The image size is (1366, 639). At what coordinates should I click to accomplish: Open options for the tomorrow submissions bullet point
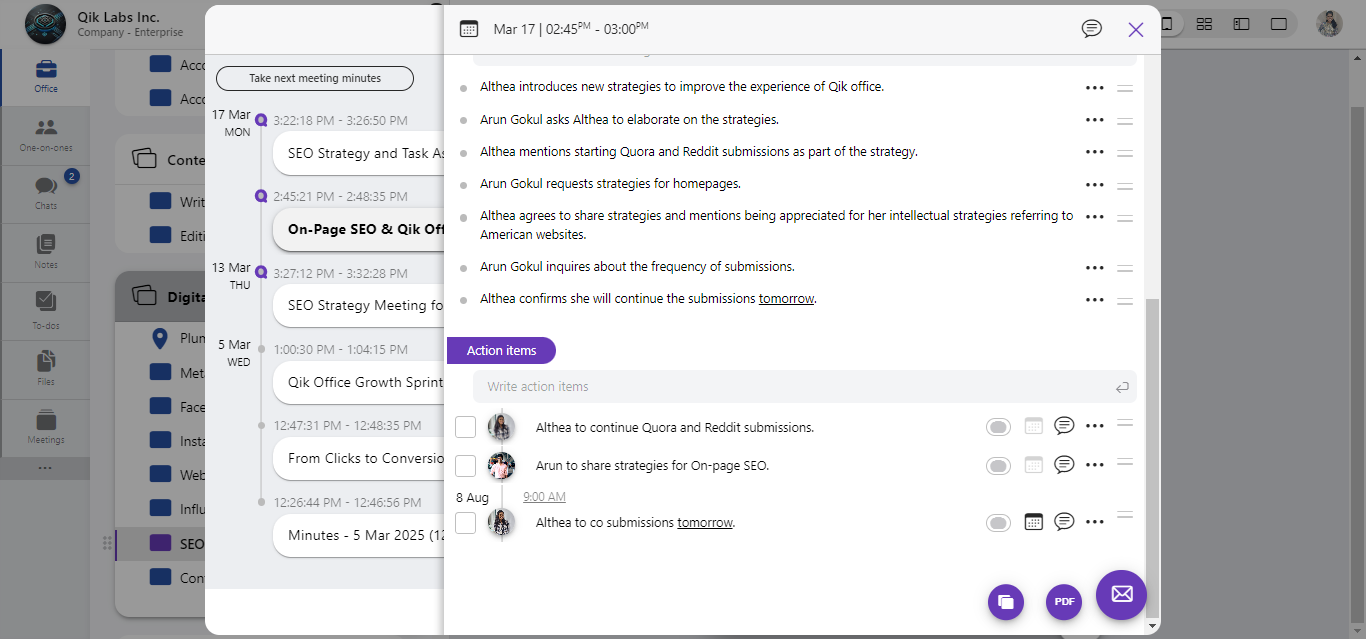click(x=1094, y=298)
